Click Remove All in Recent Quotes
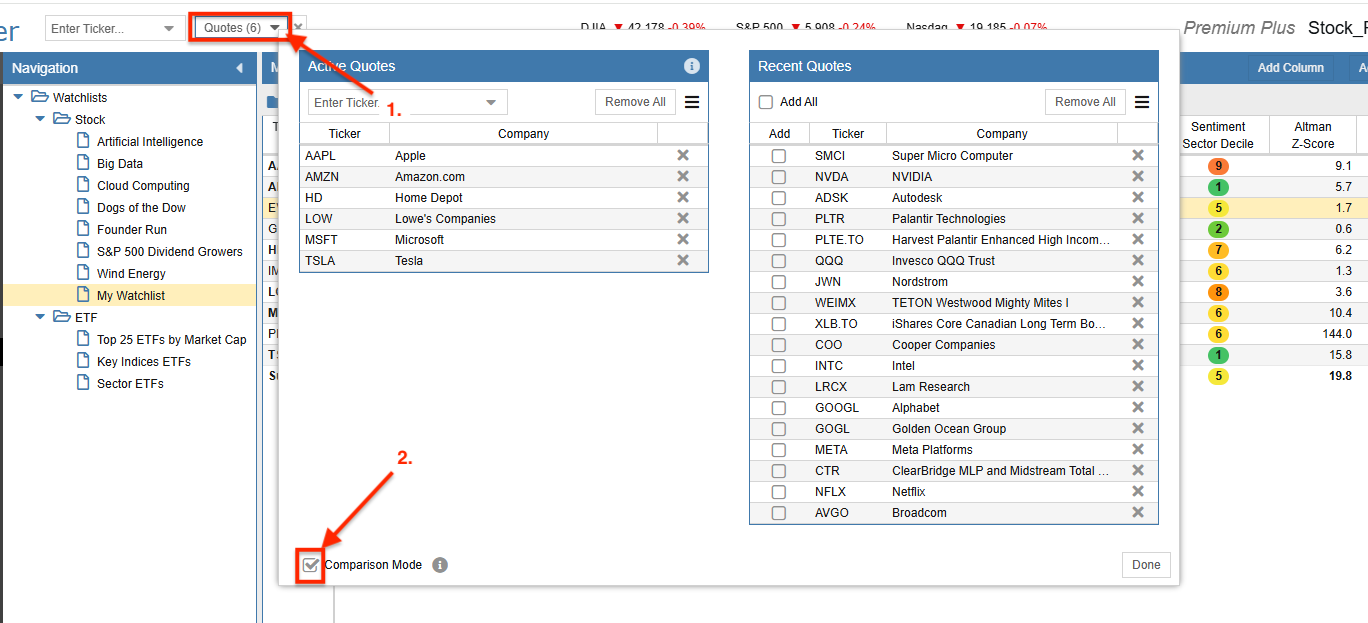 (1085, 102)
